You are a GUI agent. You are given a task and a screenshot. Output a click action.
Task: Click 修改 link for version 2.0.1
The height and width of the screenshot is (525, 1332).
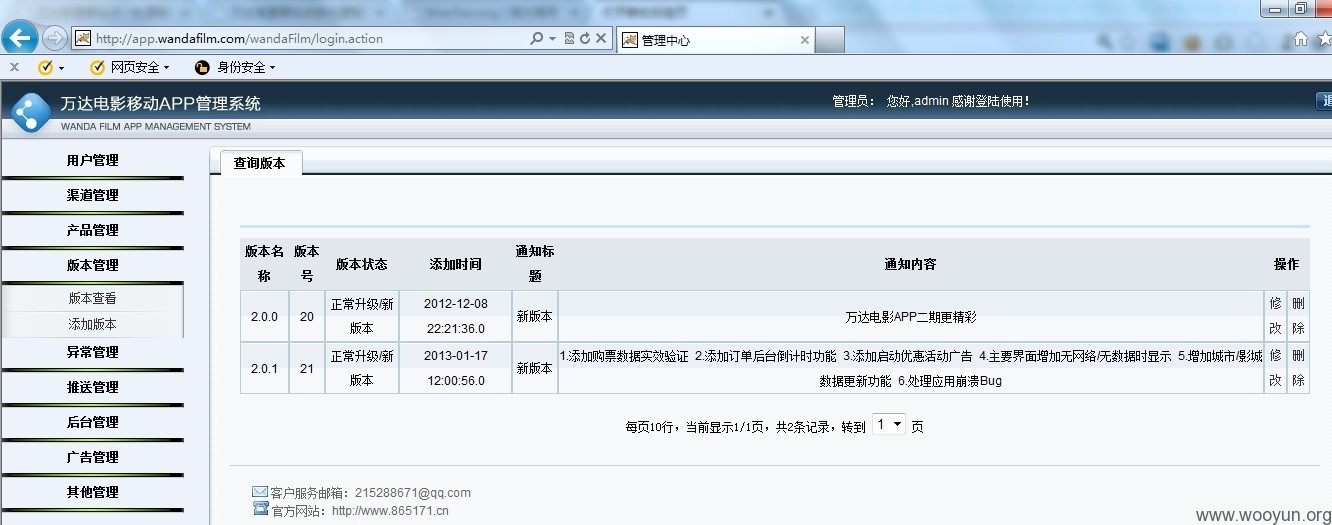coord(1275,368)
